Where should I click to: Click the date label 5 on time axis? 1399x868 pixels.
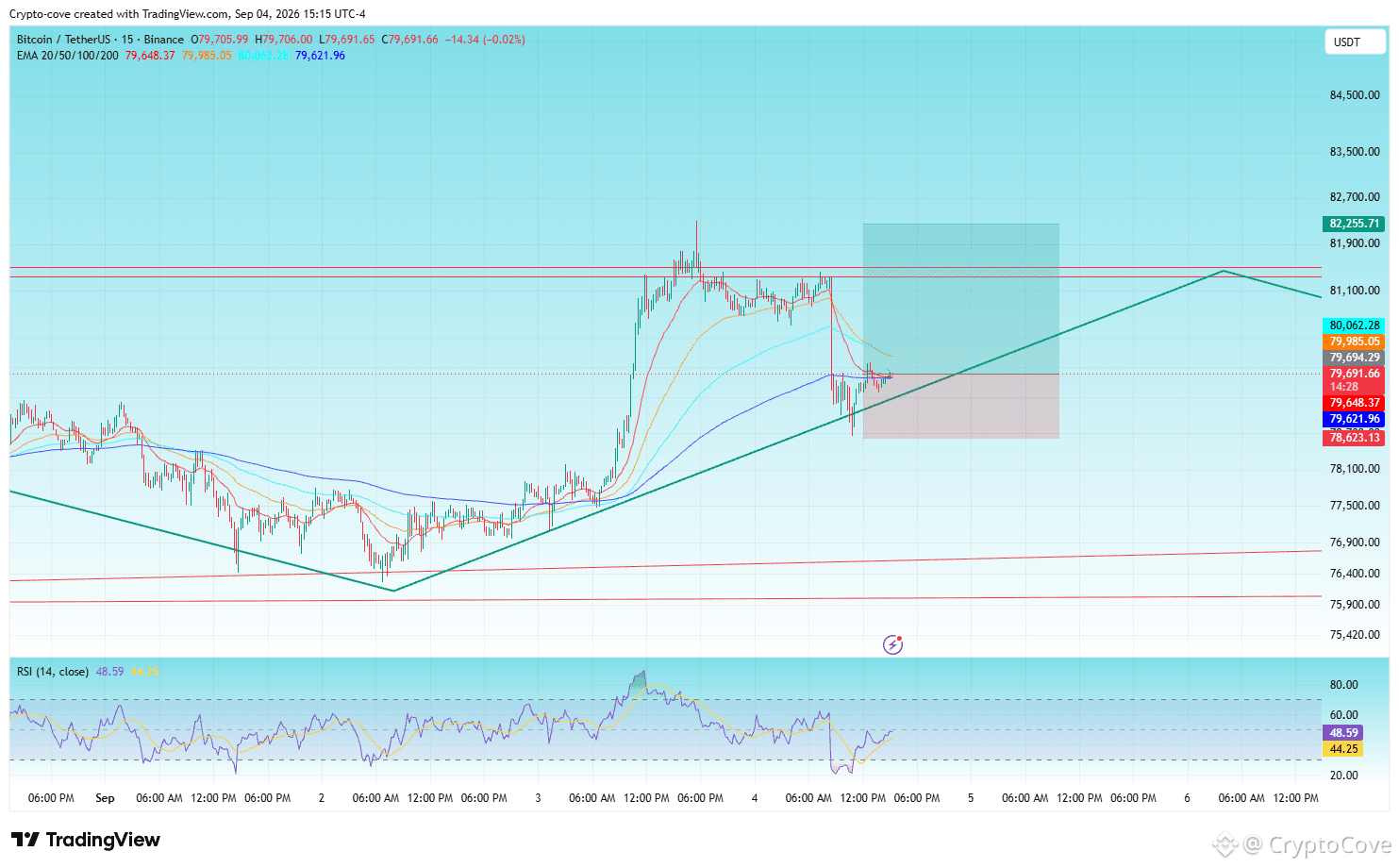[x=971, y=798]
